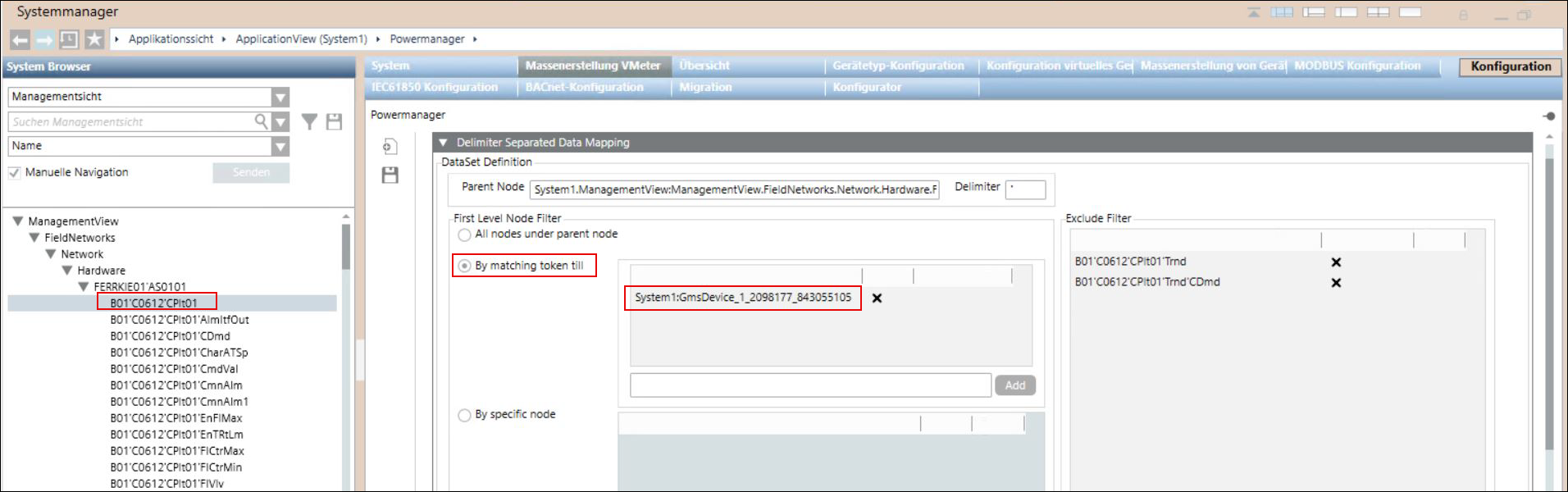Collapse the Hardware tree node
1568x492 pixels.
point(67,271)
